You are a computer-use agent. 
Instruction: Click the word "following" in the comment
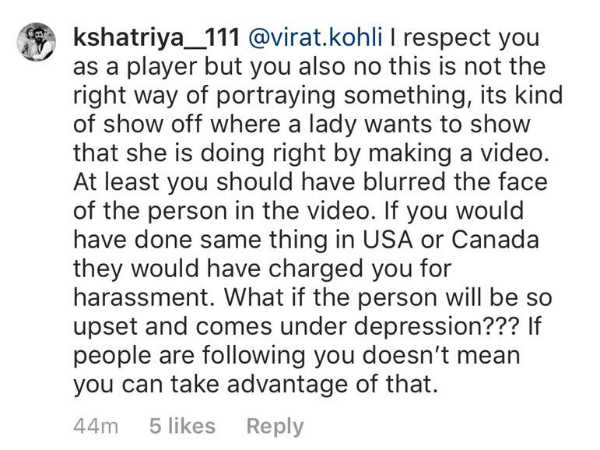[x=254, y=356]
